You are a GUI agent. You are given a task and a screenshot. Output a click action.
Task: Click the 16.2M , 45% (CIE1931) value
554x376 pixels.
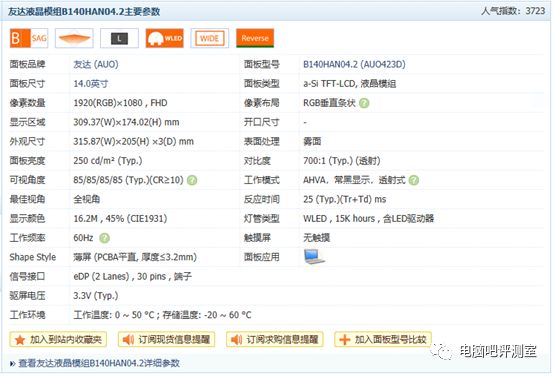120,219
